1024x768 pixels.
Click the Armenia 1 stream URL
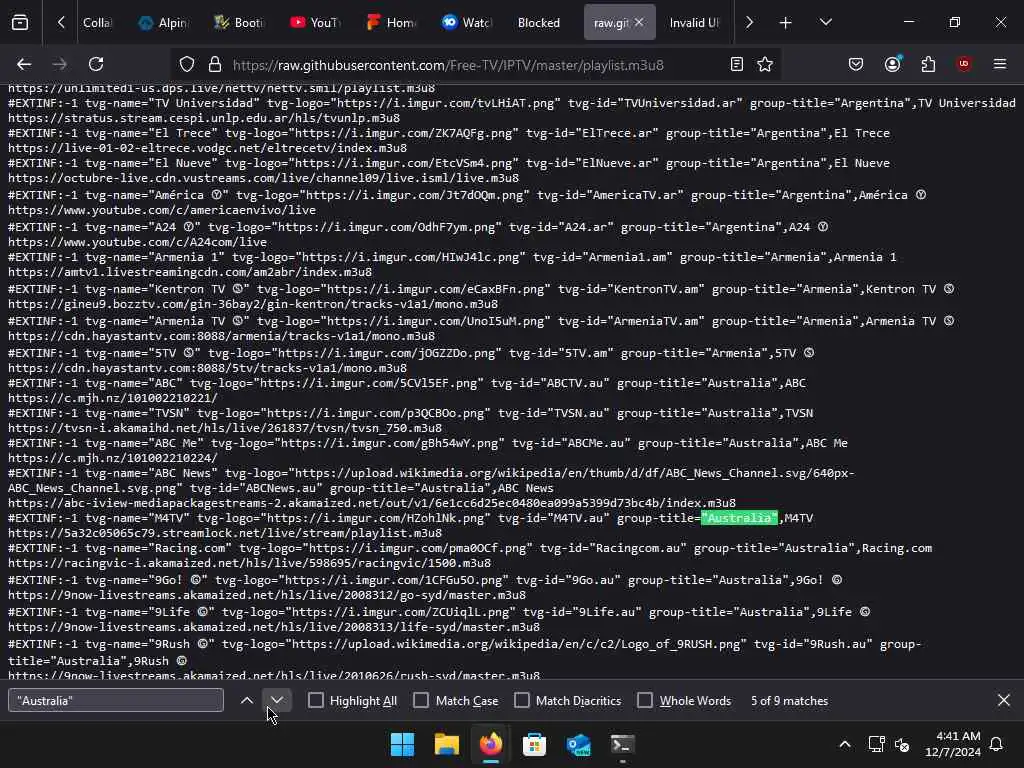point(190,272)
